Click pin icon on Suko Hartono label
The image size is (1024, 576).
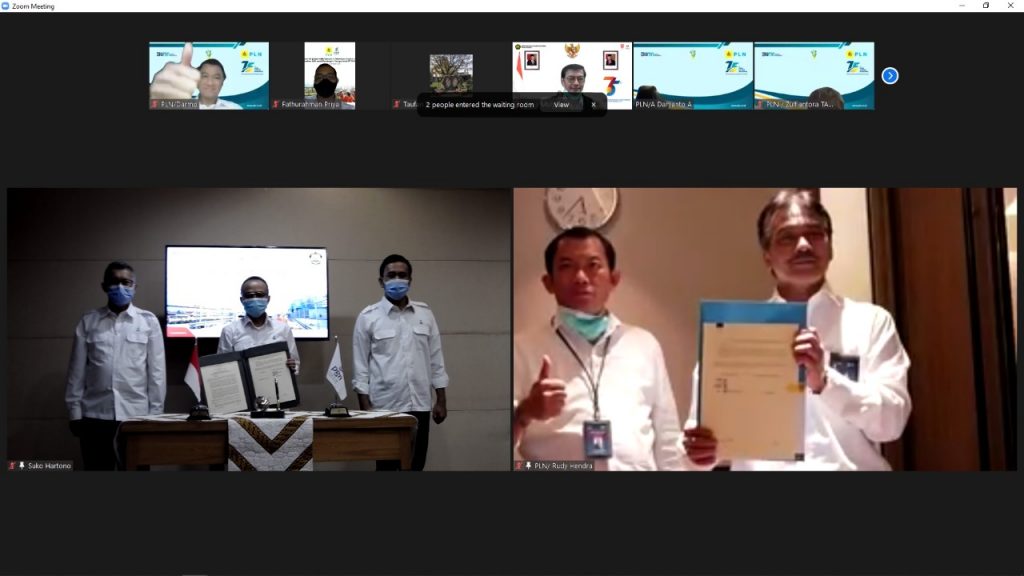pos(22,465)
